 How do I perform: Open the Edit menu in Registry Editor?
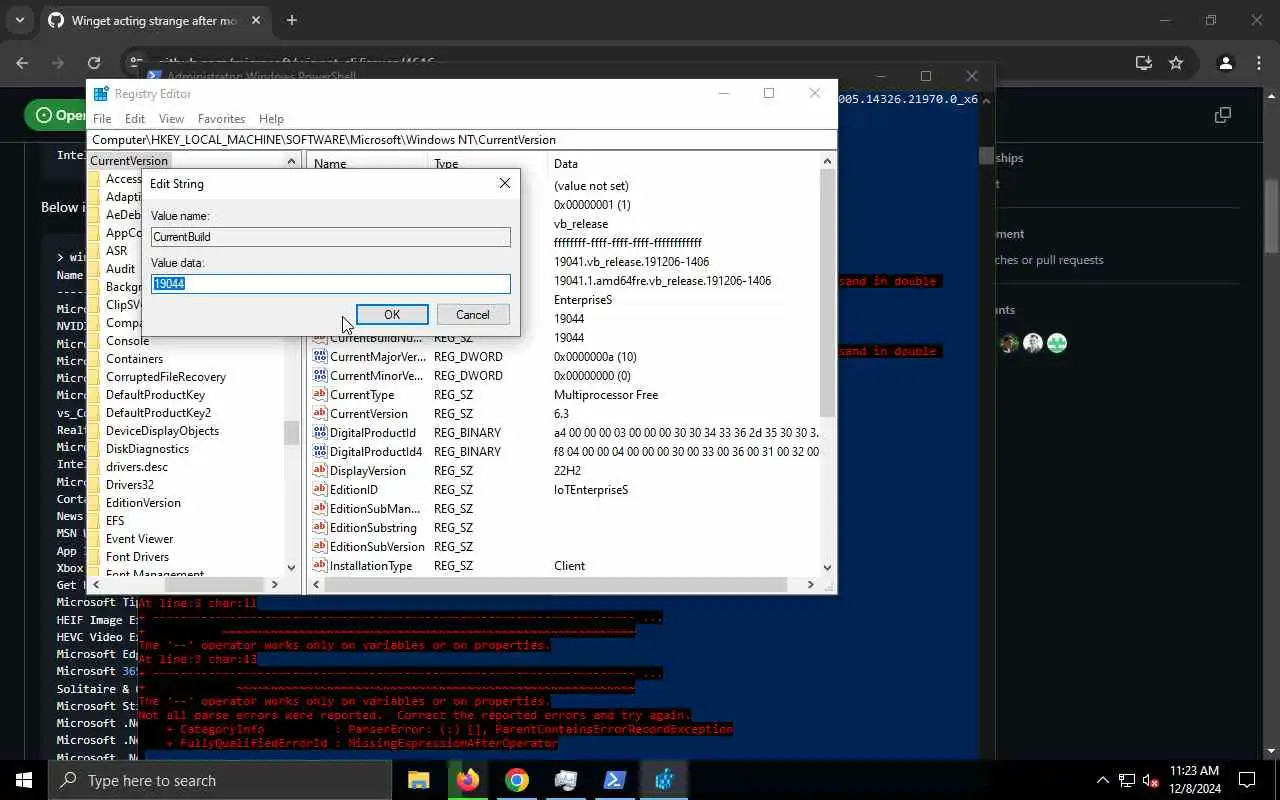(135, 119)
